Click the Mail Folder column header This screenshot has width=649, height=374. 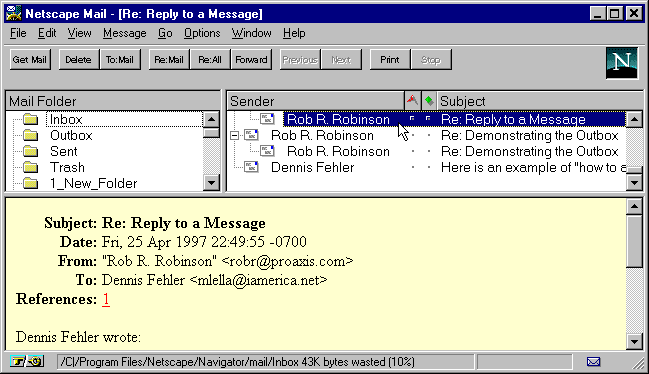(113, 101)
